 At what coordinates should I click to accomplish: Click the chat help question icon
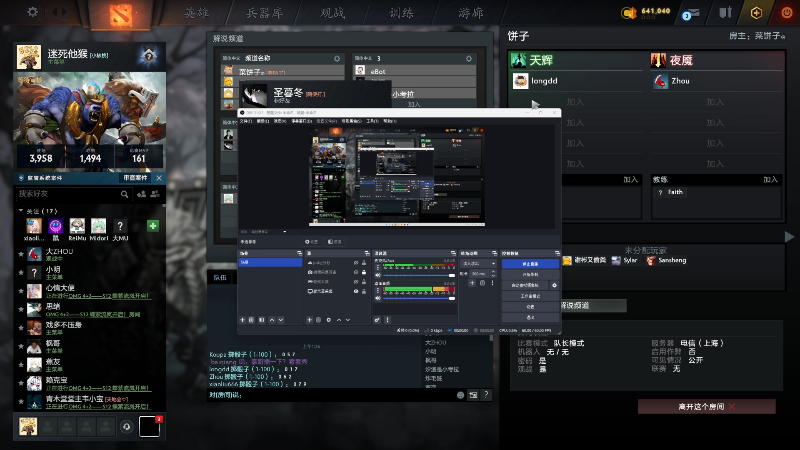coord(486,394)
